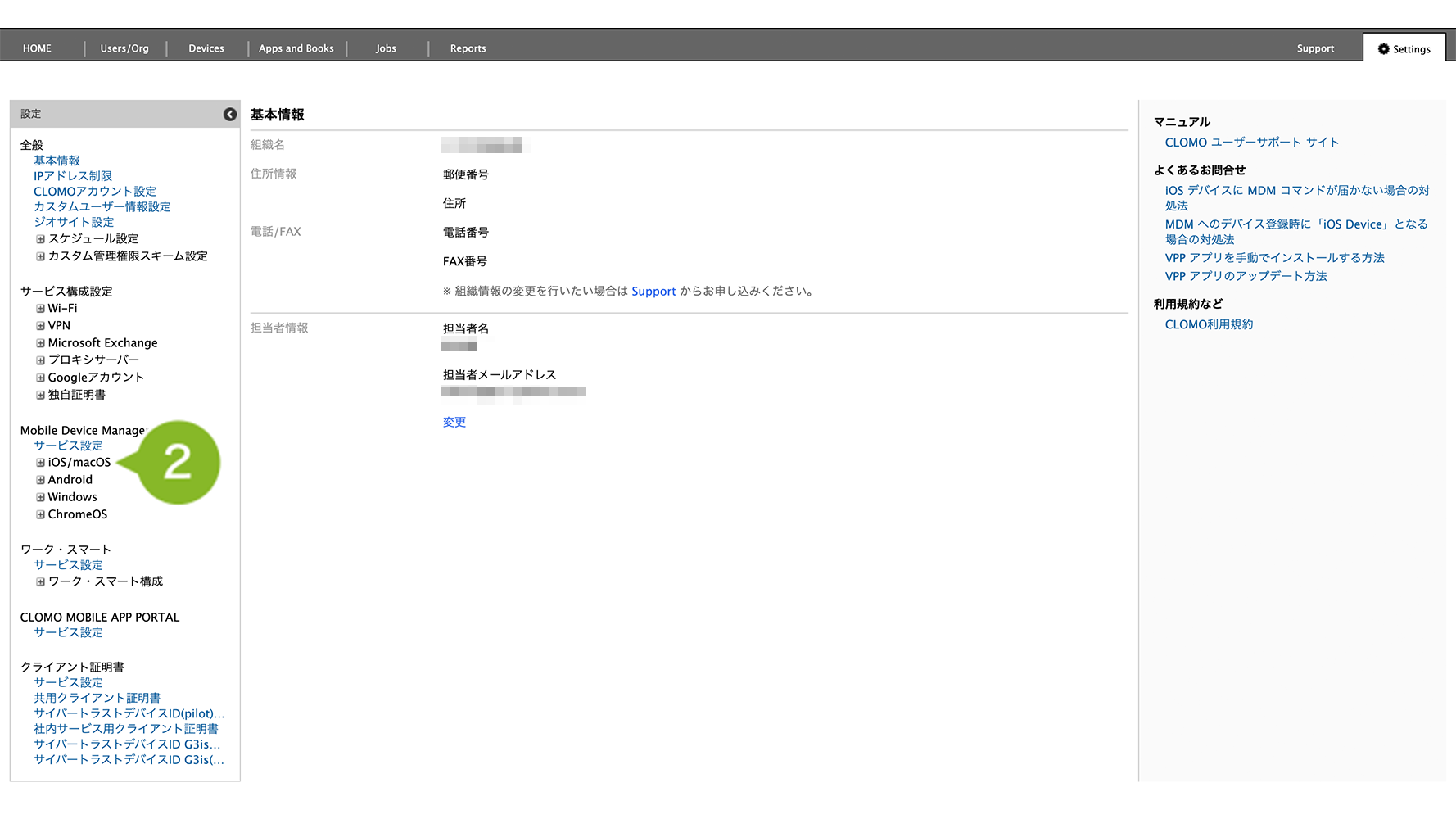Expand the iOS/macOS tree node
Viewport: 1456px width, 819px height.
tap(40, 463)
